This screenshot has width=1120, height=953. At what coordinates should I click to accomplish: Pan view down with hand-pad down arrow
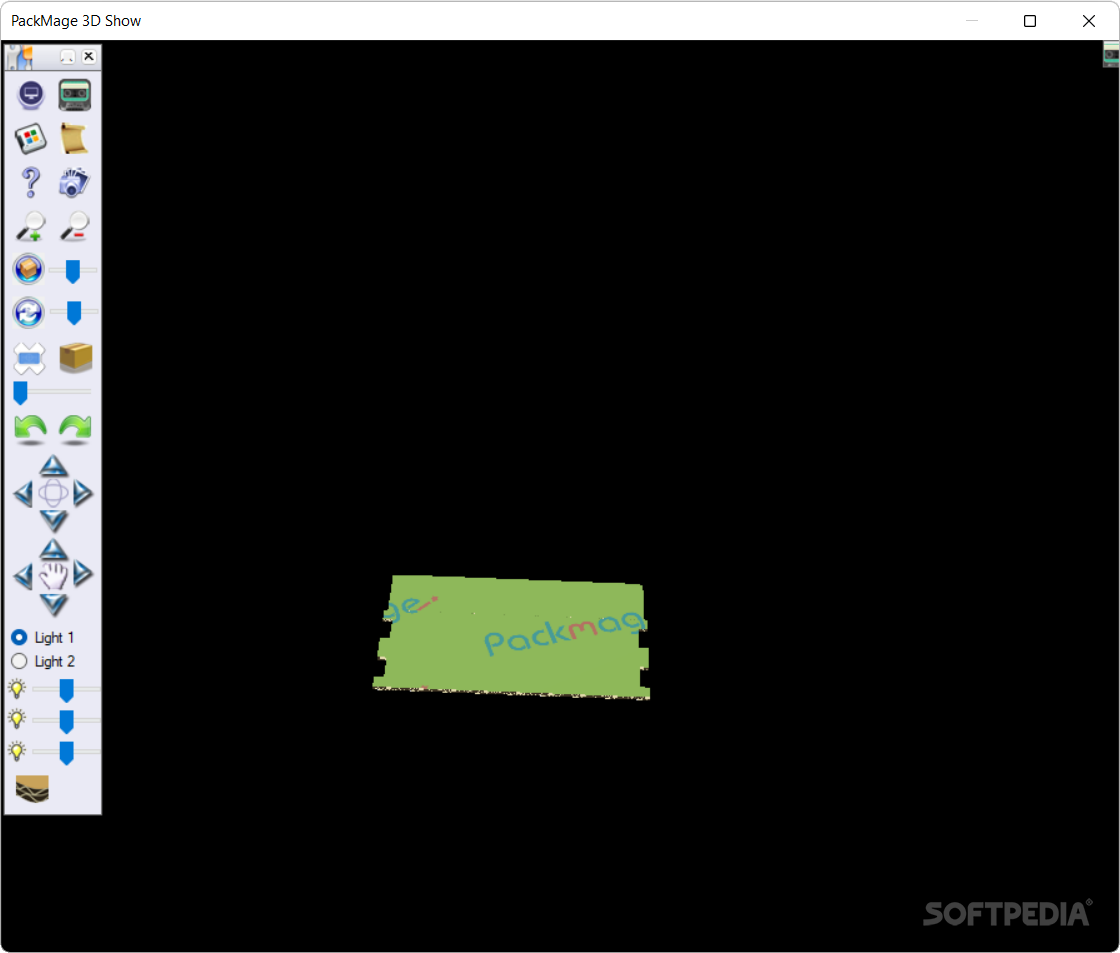[x=54, y=604]
